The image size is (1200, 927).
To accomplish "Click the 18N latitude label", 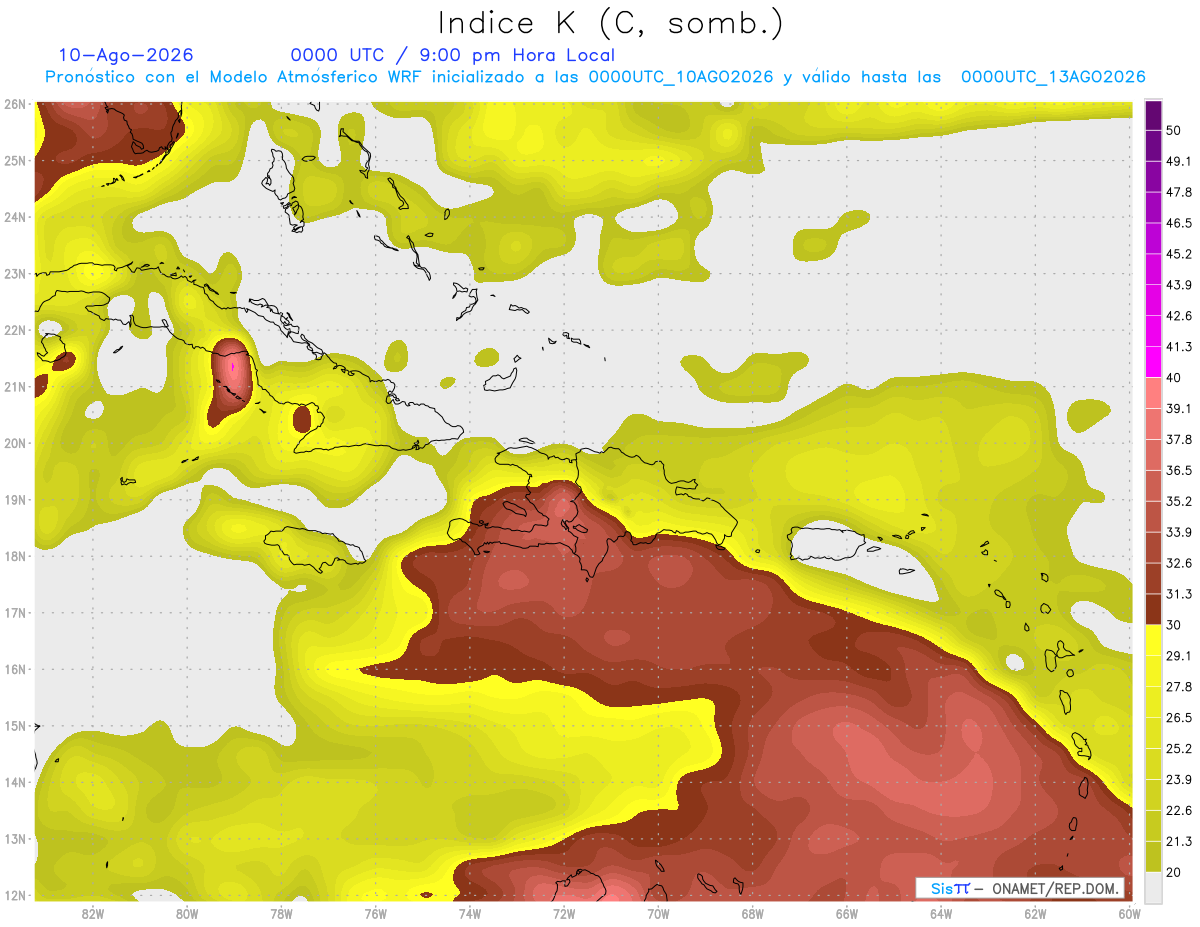I will point(15,556).
